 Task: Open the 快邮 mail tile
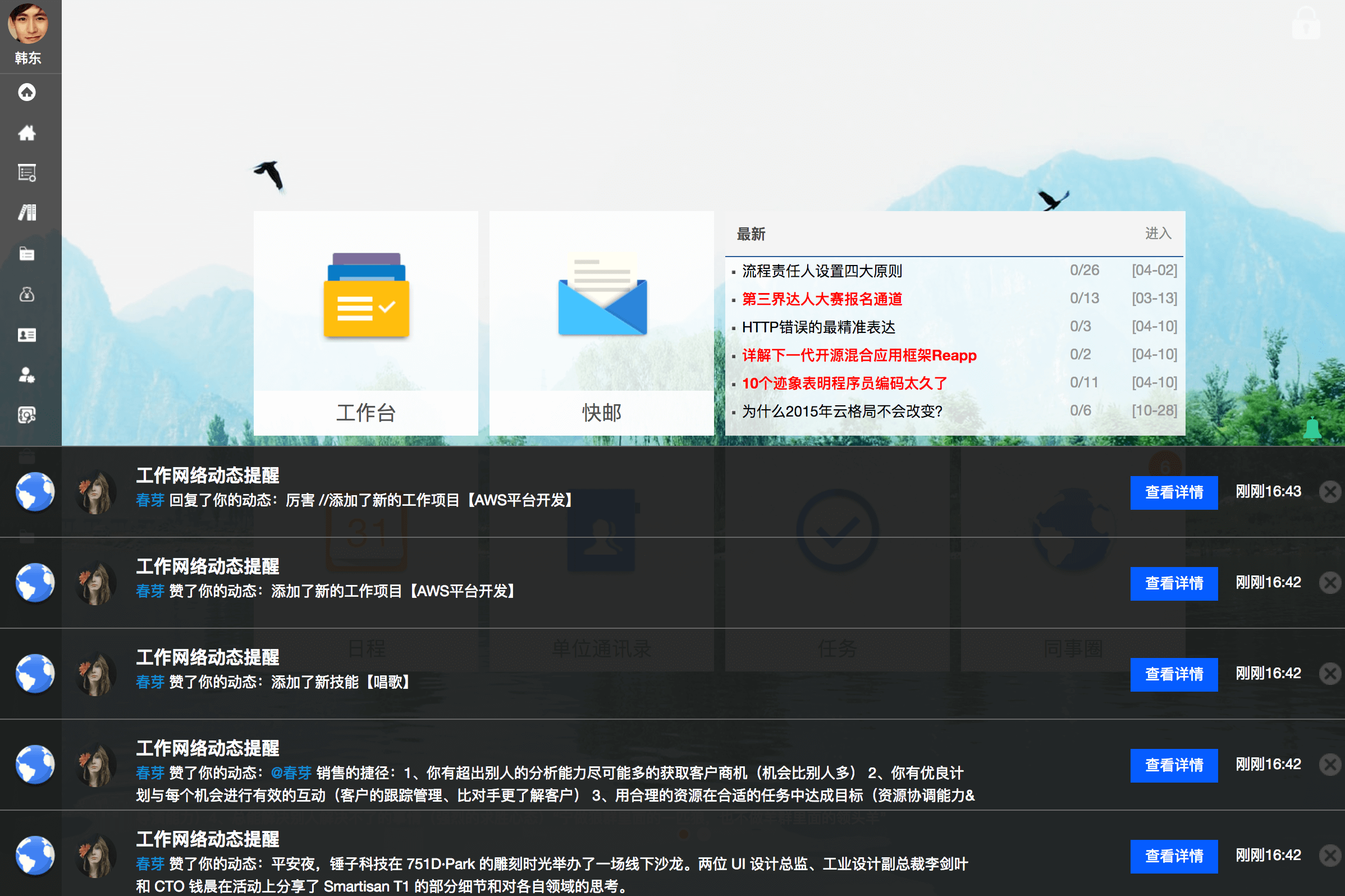point(601,323)
